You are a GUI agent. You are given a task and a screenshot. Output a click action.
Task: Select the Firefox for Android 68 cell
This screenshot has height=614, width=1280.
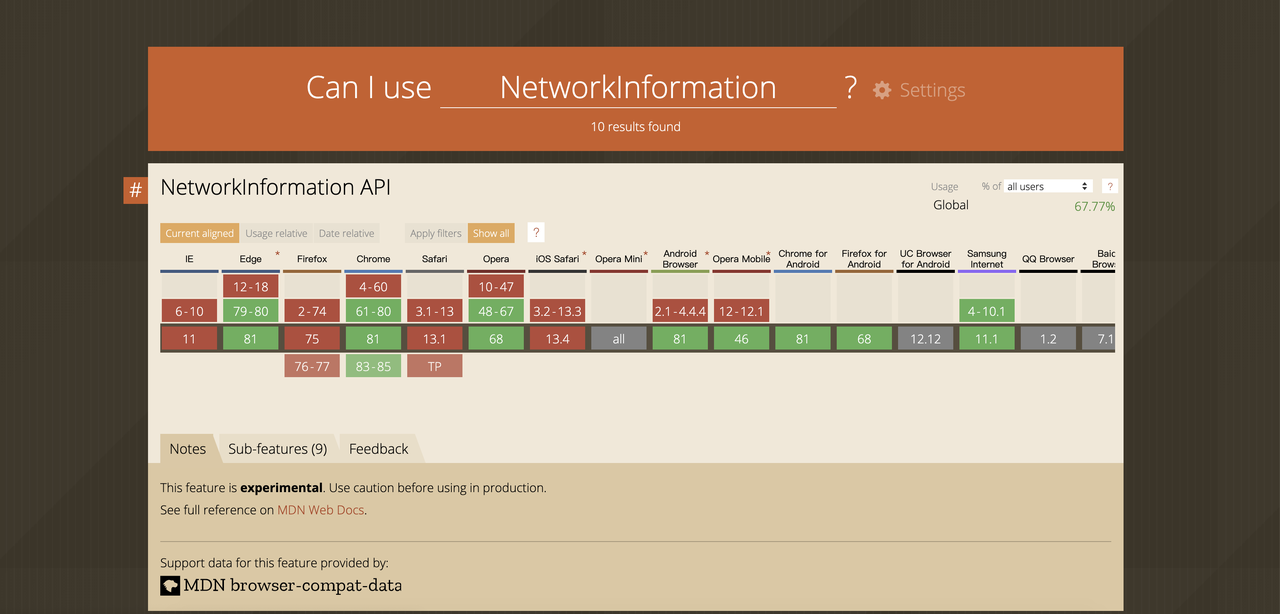coord(864,339)
